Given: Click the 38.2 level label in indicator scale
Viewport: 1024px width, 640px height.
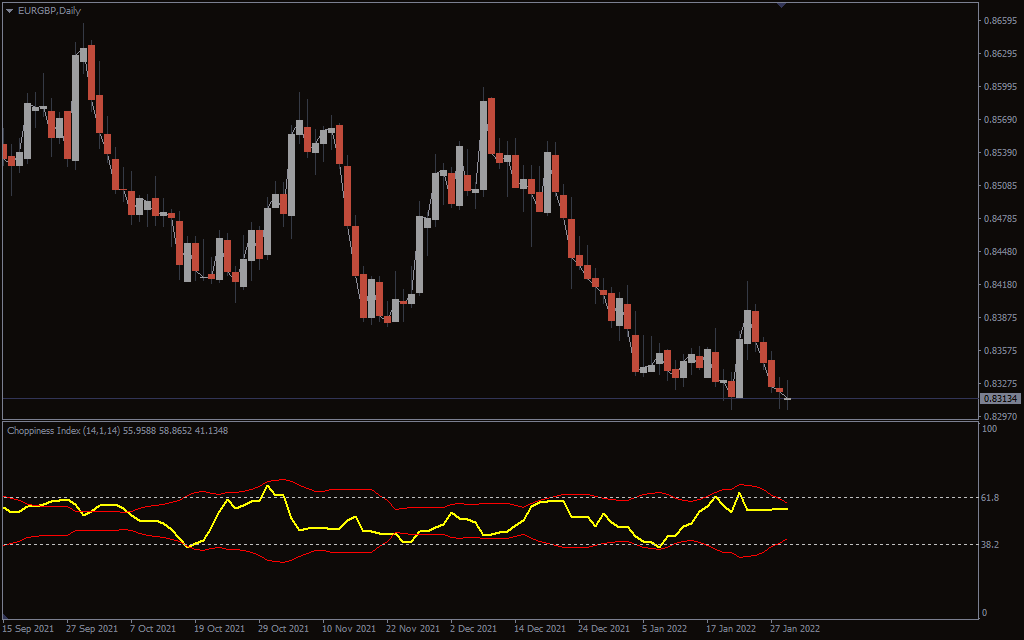Looking at the screenshot, I should click(991, 544).
